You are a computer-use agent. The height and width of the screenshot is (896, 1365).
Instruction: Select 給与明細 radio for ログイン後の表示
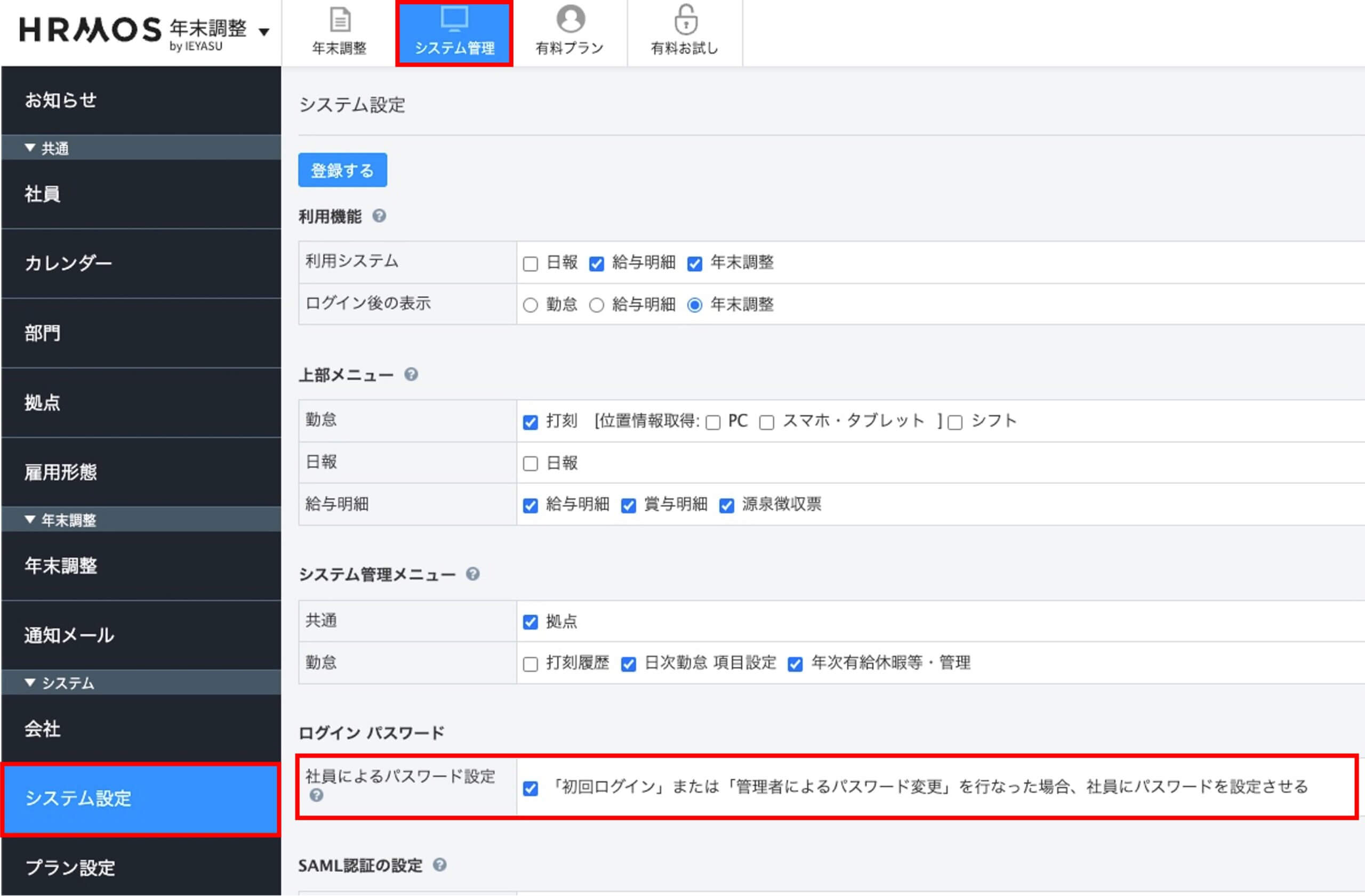[x=597, y=305]
